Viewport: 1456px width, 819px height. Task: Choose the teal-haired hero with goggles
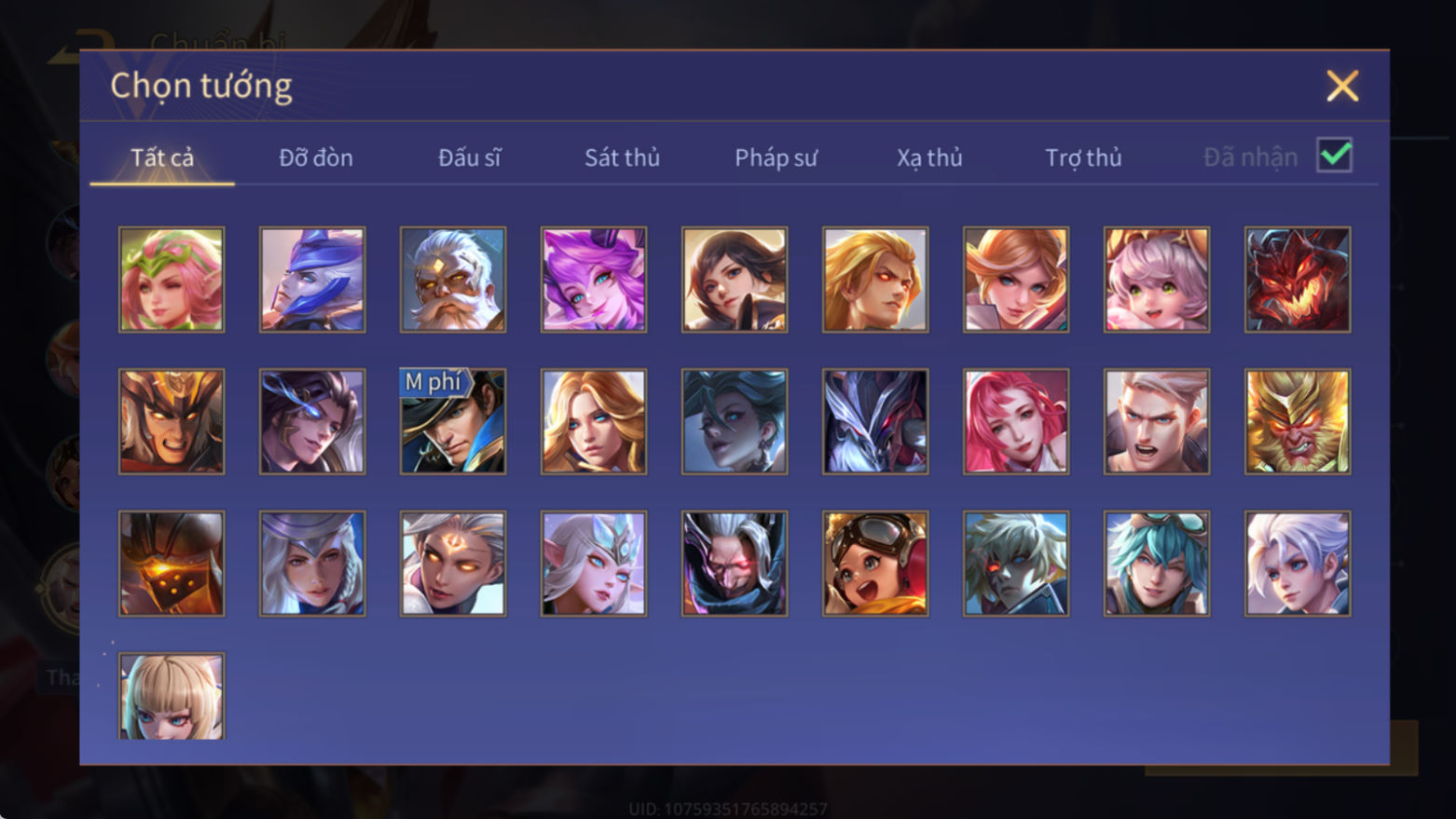point(1157,564)
